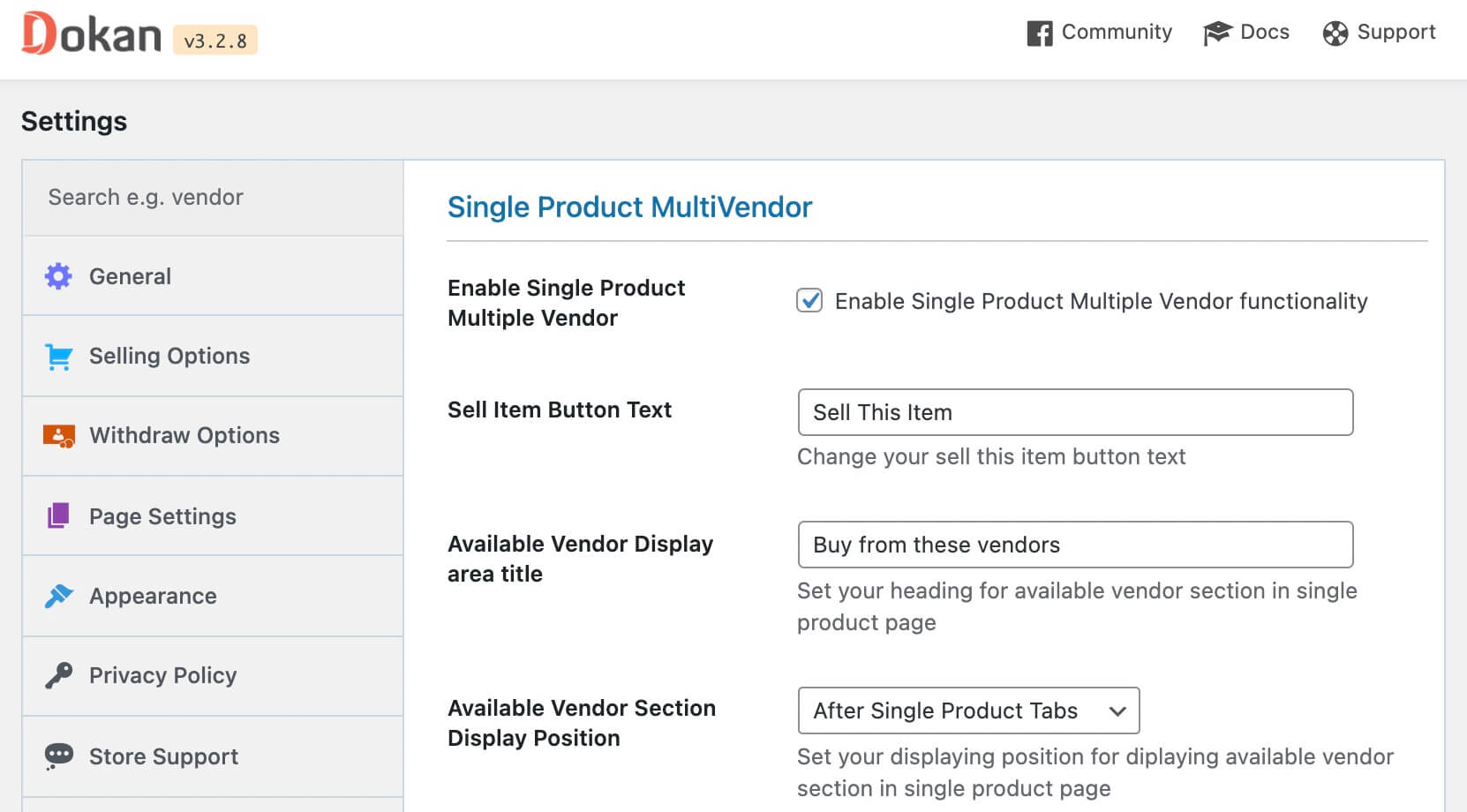The width and height of the screenshot is (1467, 812).
Task: Select the Selling Options cart icon
Action: (57, 355)
